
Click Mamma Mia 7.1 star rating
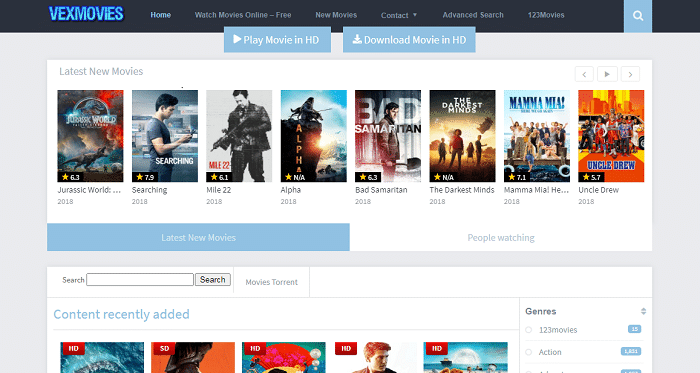click(517, 177)
